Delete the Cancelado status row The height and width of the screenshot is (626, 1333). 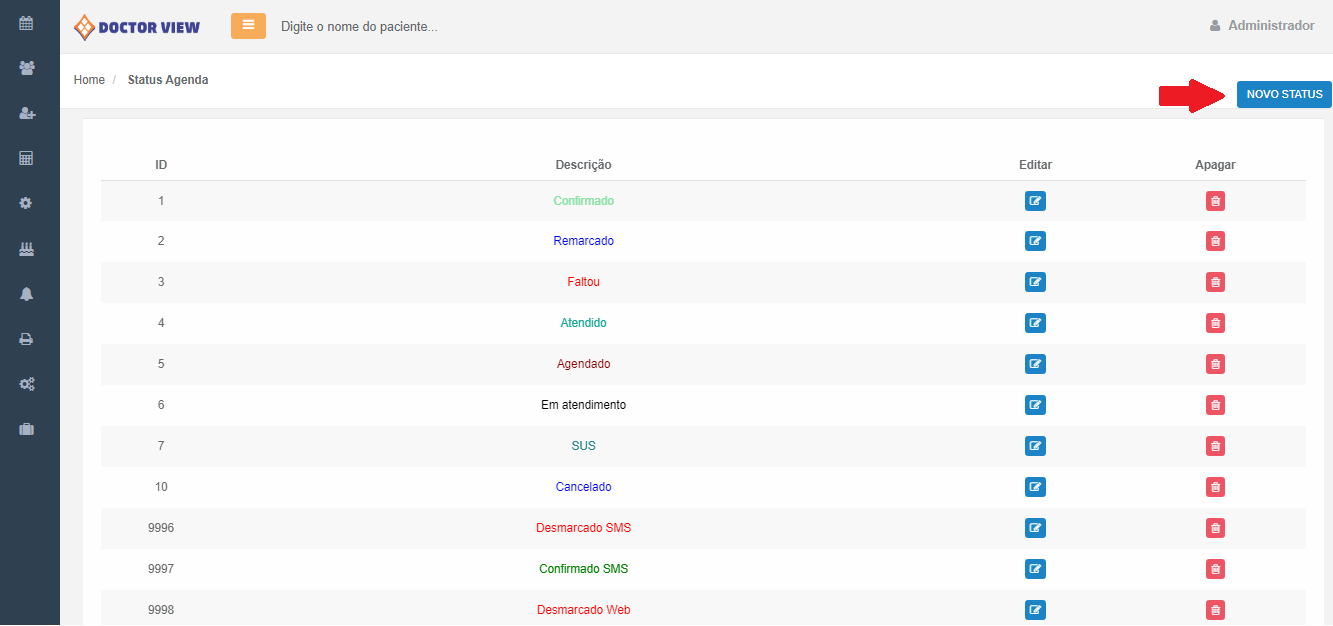[1215, 487]
